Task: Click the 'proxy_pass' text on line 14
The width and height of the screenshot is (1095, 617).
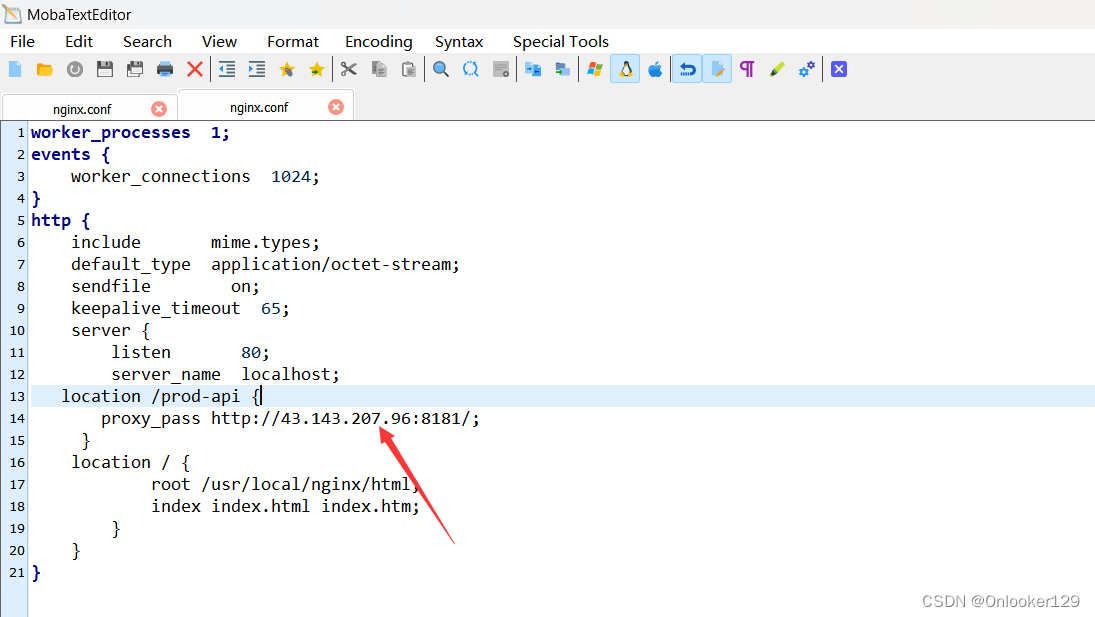Action: tap(151, 418)
